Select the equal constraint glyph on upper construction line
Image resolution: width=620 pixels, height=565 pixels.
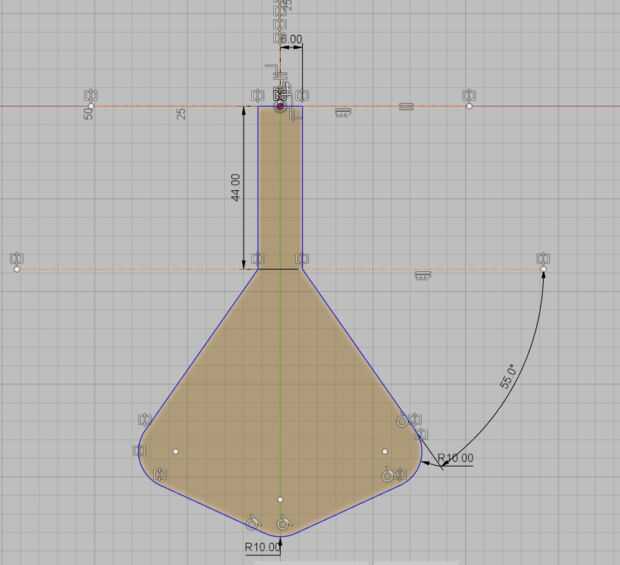coord(406,106)
